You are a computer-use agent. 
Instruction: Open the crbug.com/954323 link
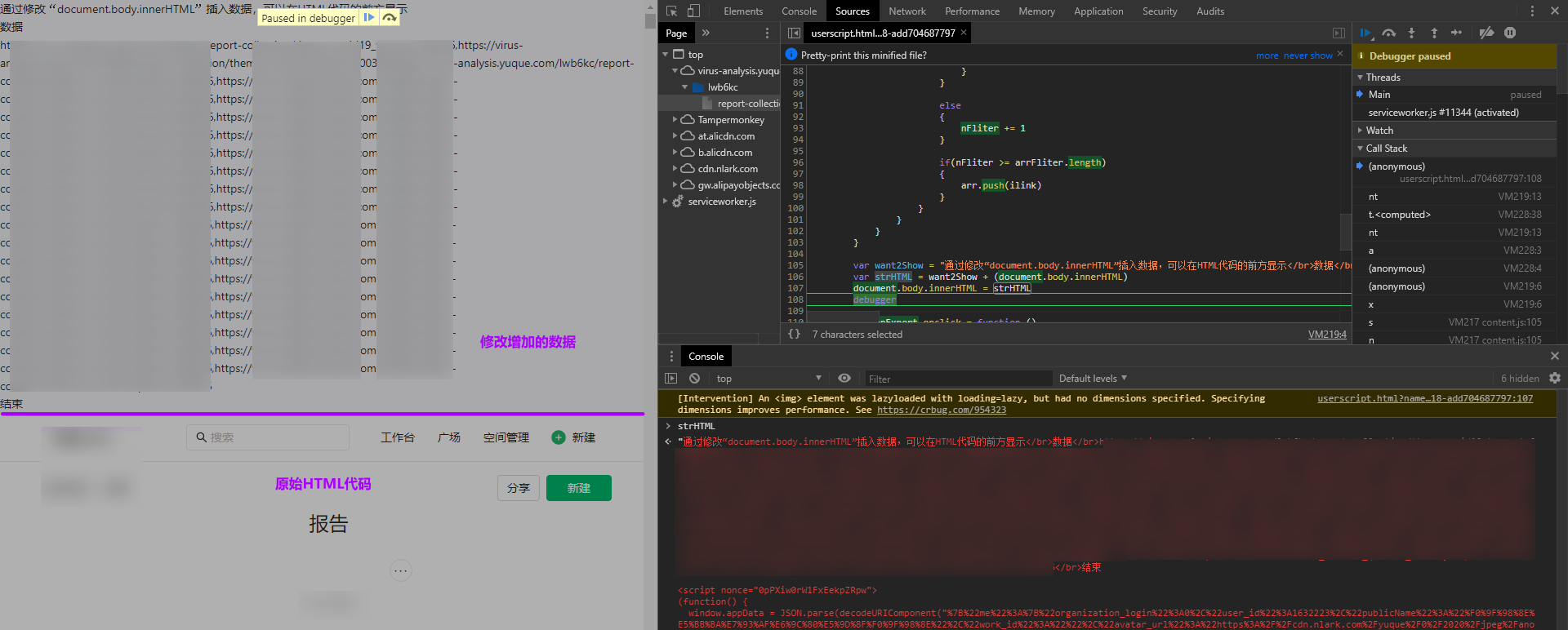[942, 410]
